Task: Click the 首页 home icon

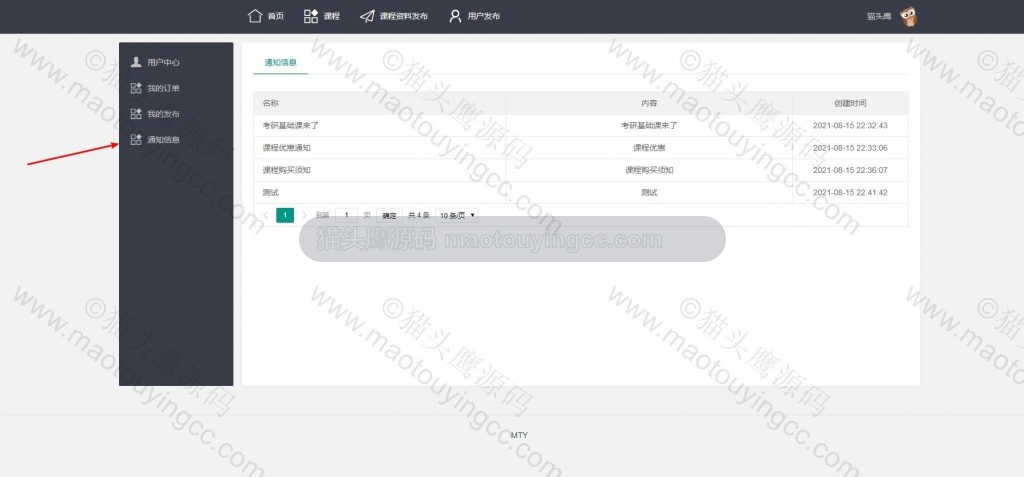Action: pyautogui.click(x=255, y=16)
